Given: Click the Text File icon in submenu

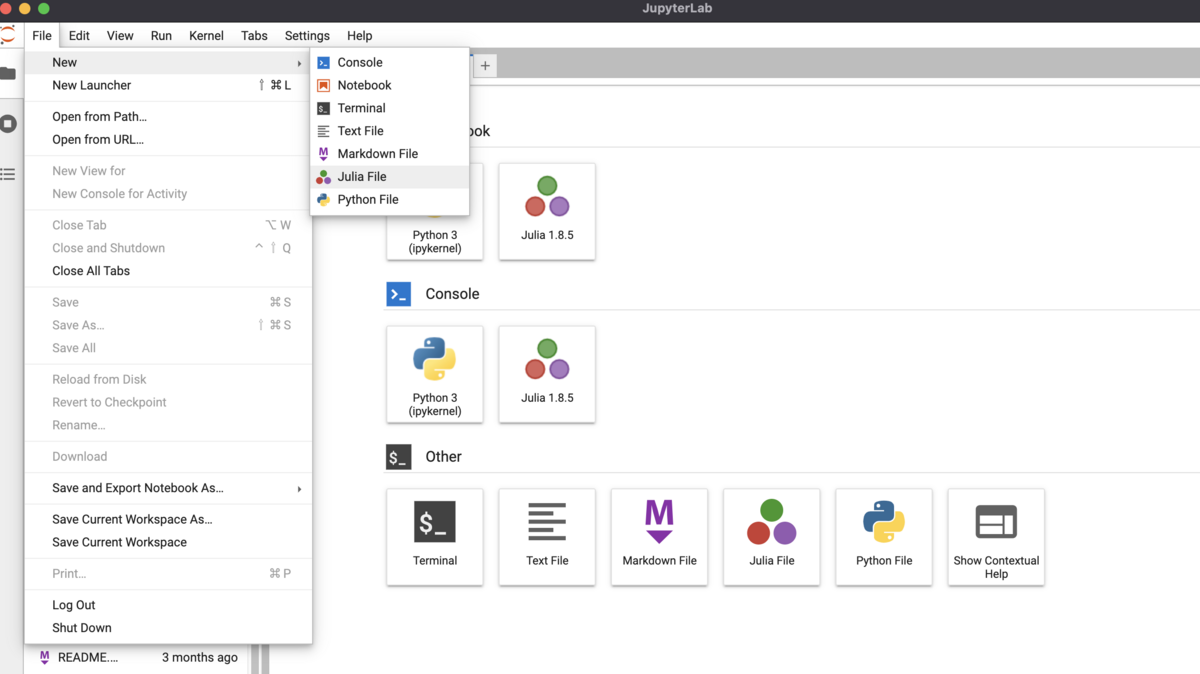Looking at the screenshot, I should (x=323, y=131).
